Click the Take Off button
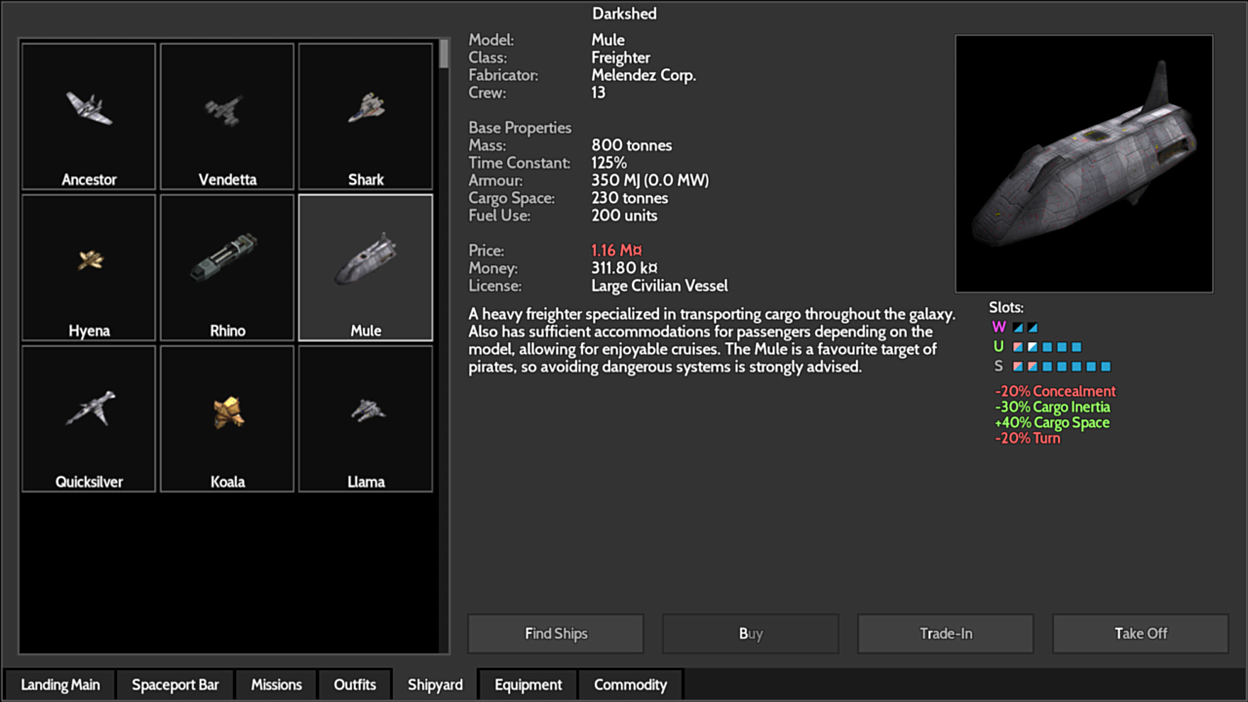1248x702 pixels. [1141, 634]
